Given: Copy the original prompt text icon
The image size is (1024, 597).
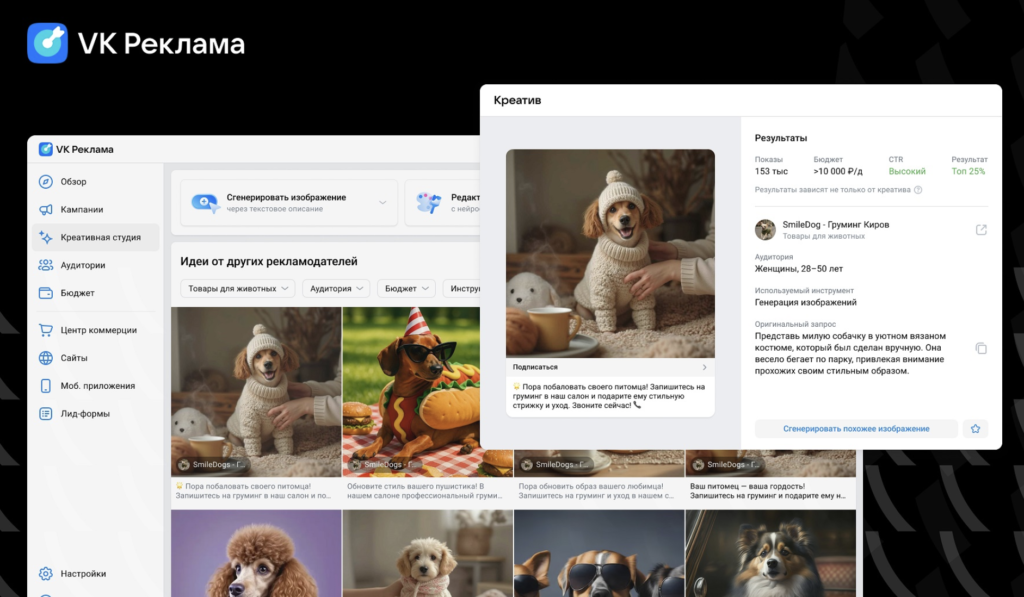Looking at the screenshot, I should coord(981,348).
